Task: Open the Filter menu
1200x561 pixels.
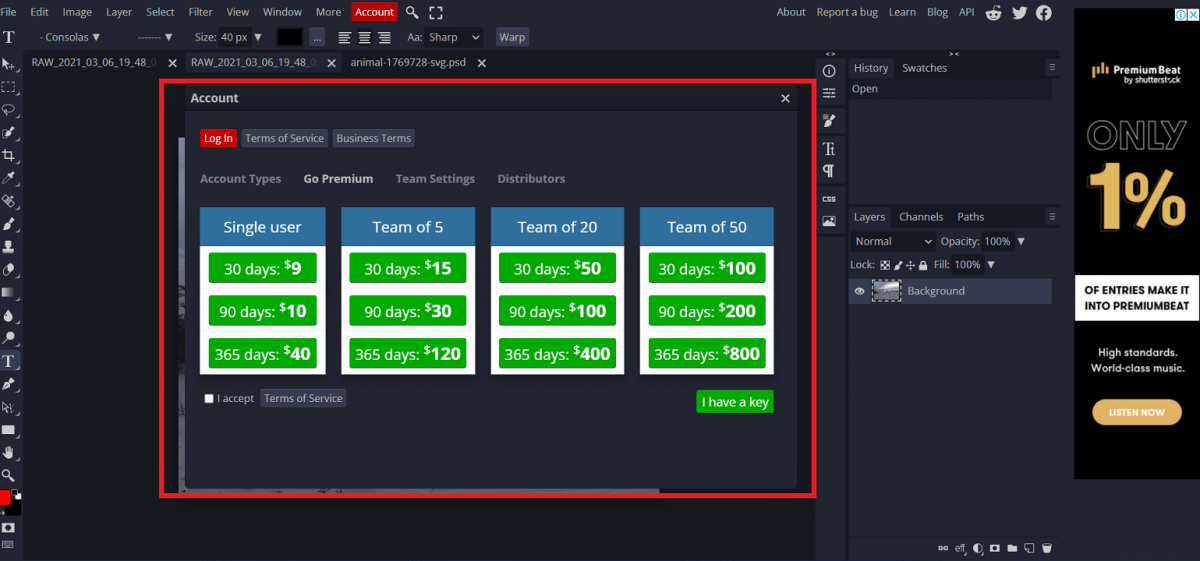Action: 200,12
